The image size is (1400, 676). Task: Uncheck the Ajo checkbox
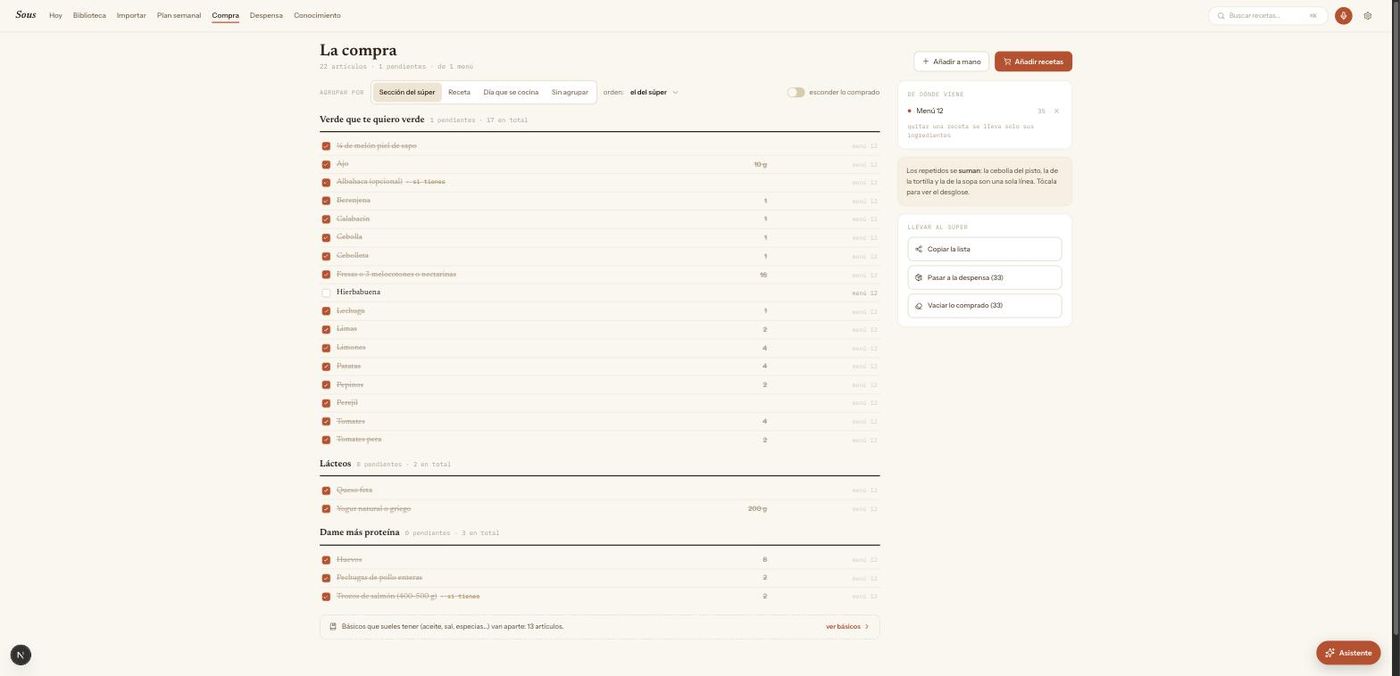[326, 164]
